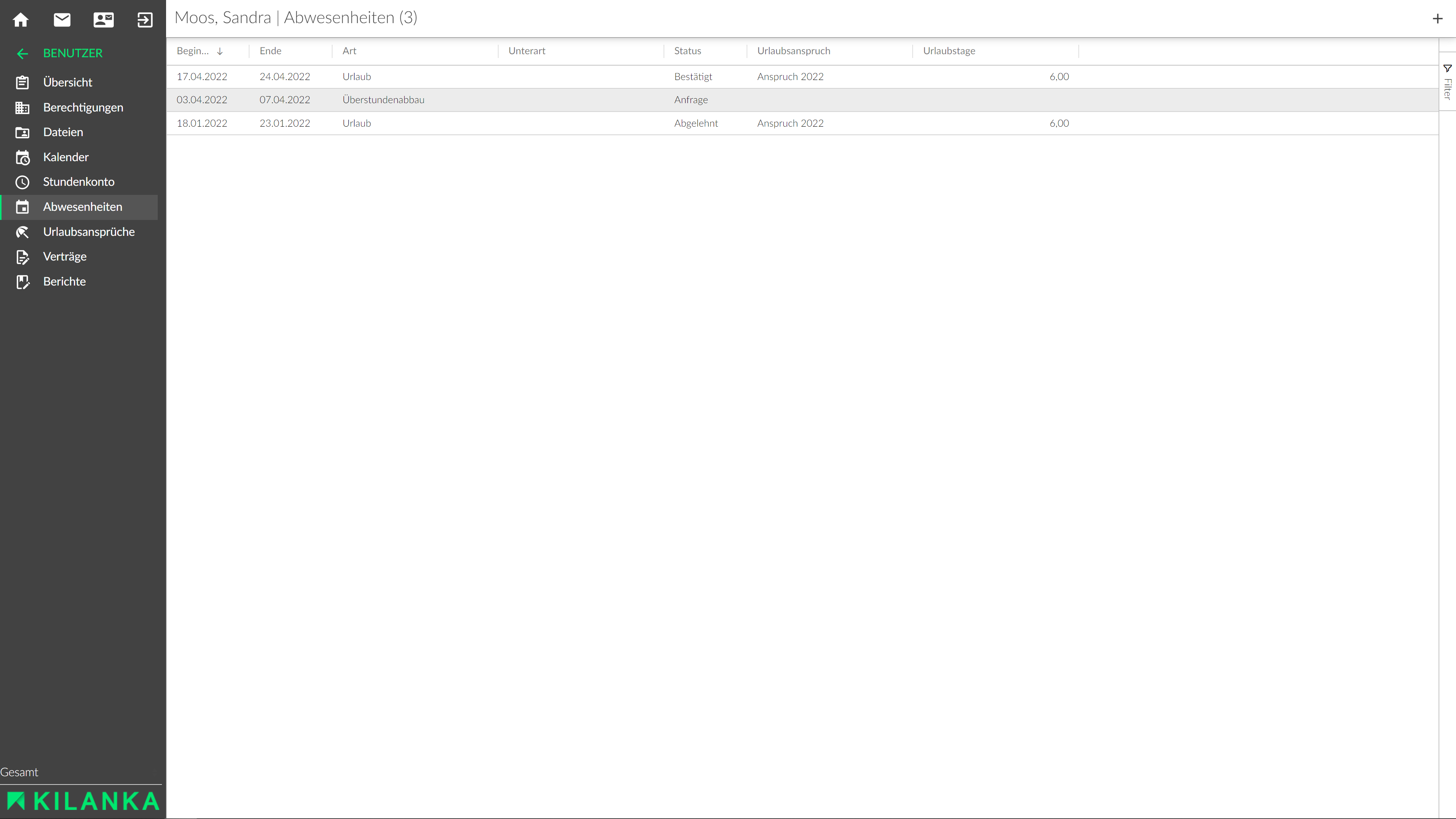Go back via BENUTZER arrow
Viewport: 1456px width, 819px height.
23,54
